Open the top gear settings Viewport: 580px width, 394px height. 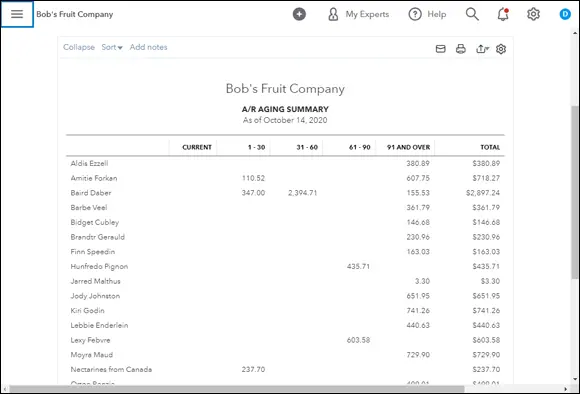pyautogui.click(x=533, y=14)
